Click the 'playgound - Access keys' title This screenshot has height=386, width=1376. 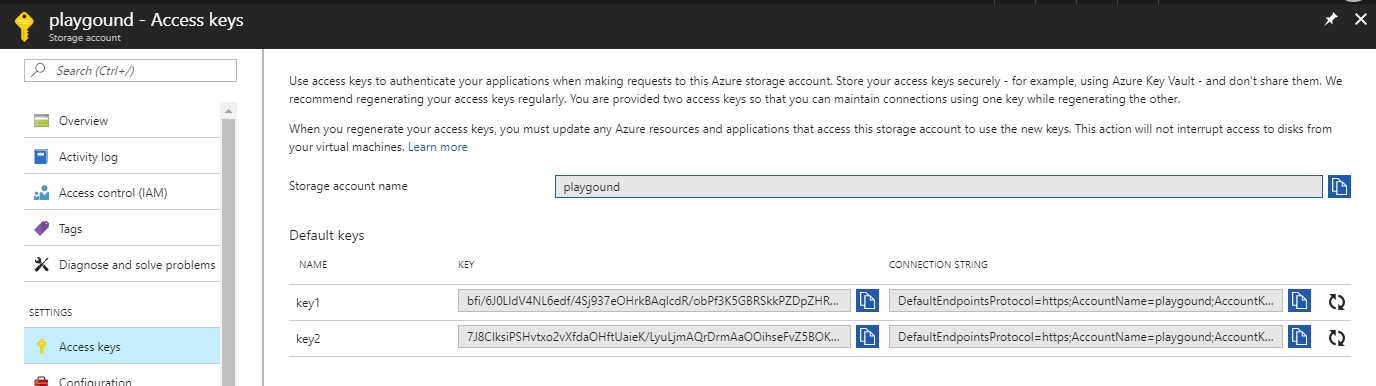146,20
